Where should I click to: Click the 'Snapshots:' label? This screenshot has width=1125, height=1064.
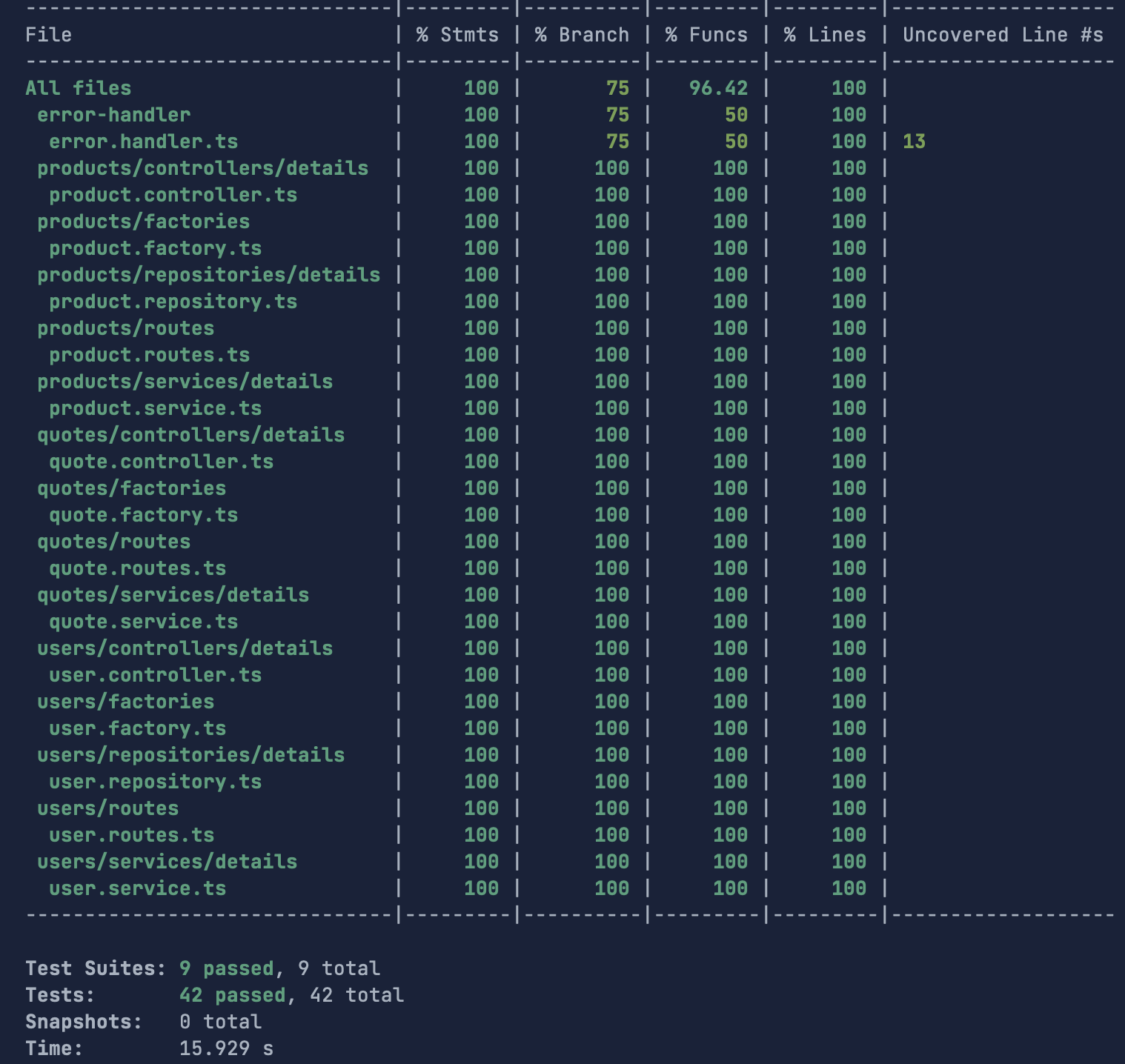tap(84, 1022)
